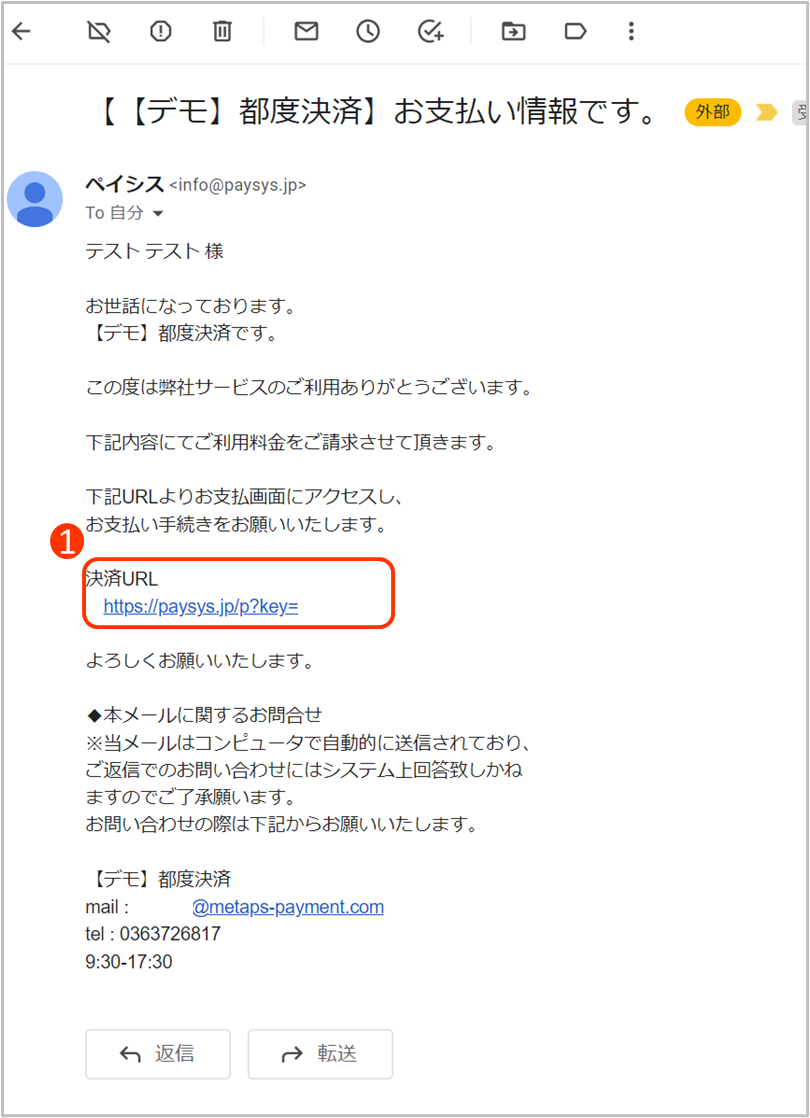This screenshot has height=1118, width=810.
Task: Click the email subject heading
Action: 378,112
